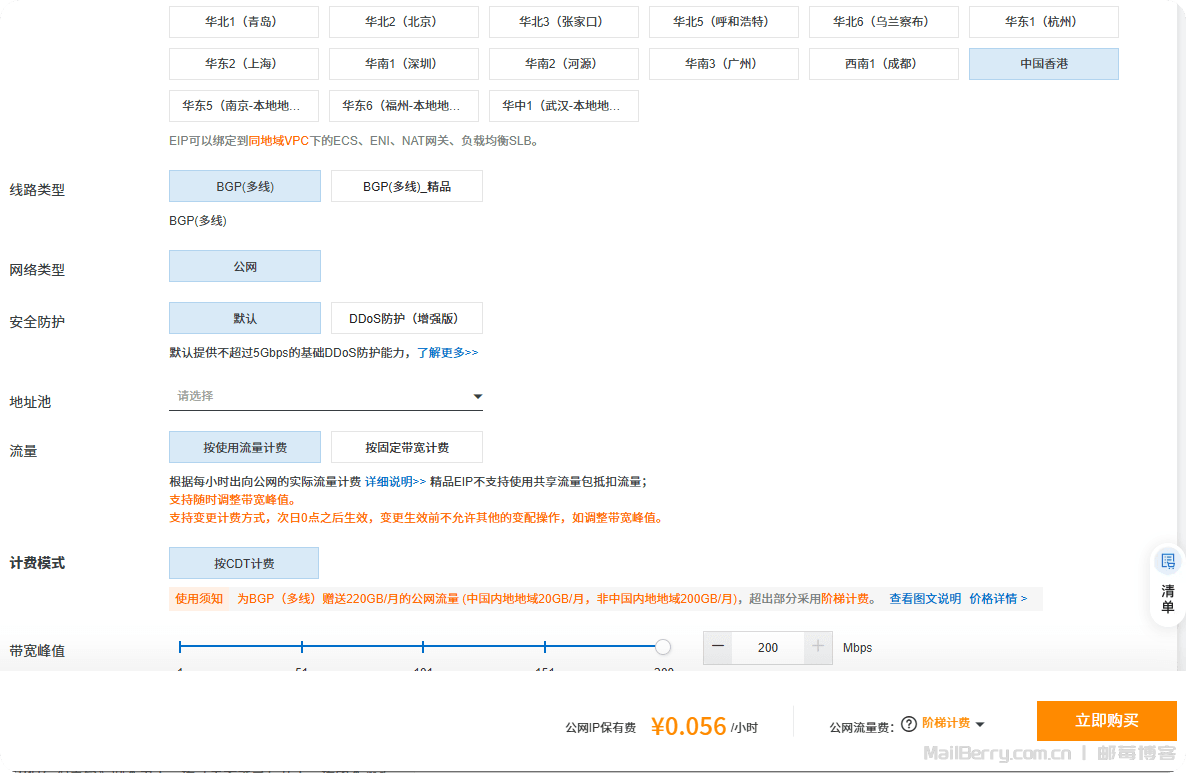This screenshot has width=1186, height=773.
Task: Click the question mark help icon
Action: pos(909,724)
